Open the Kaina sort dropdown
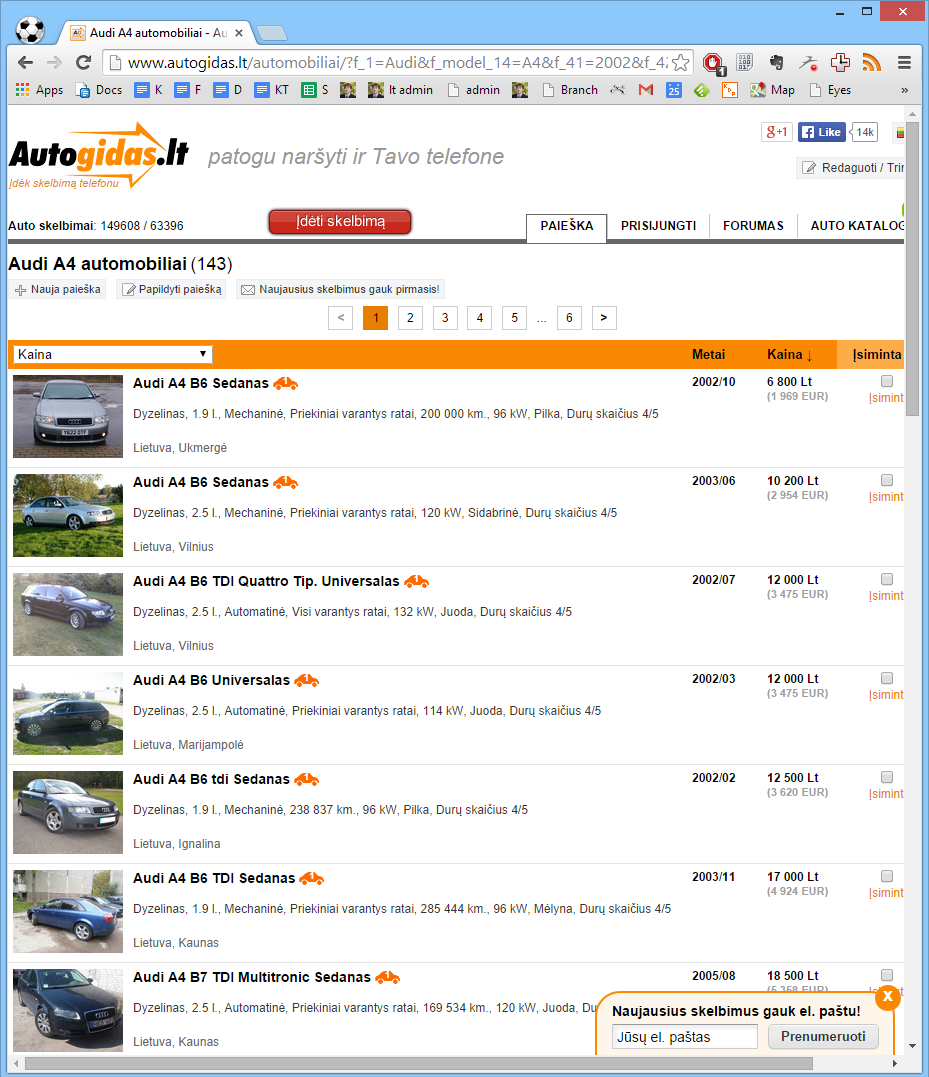Viewport: 929px width, 1077px height. 113,354
